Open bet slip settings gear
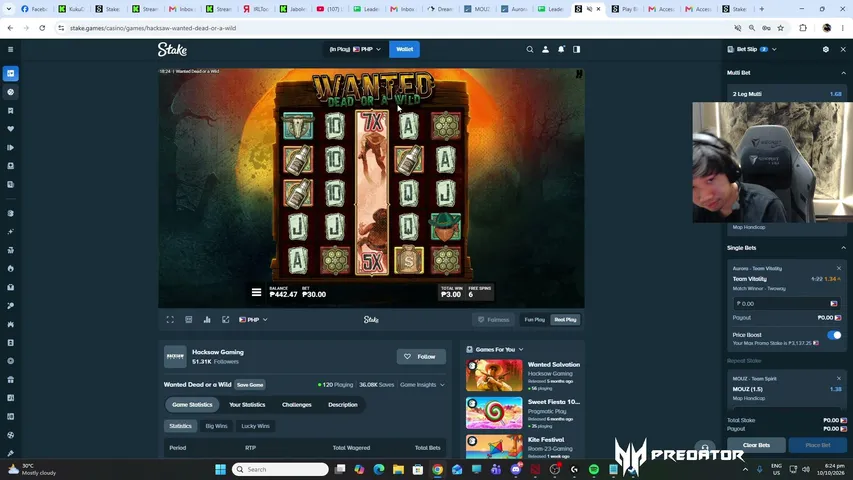Viewport: 853px width, 480px height. [x=826, y=50]
